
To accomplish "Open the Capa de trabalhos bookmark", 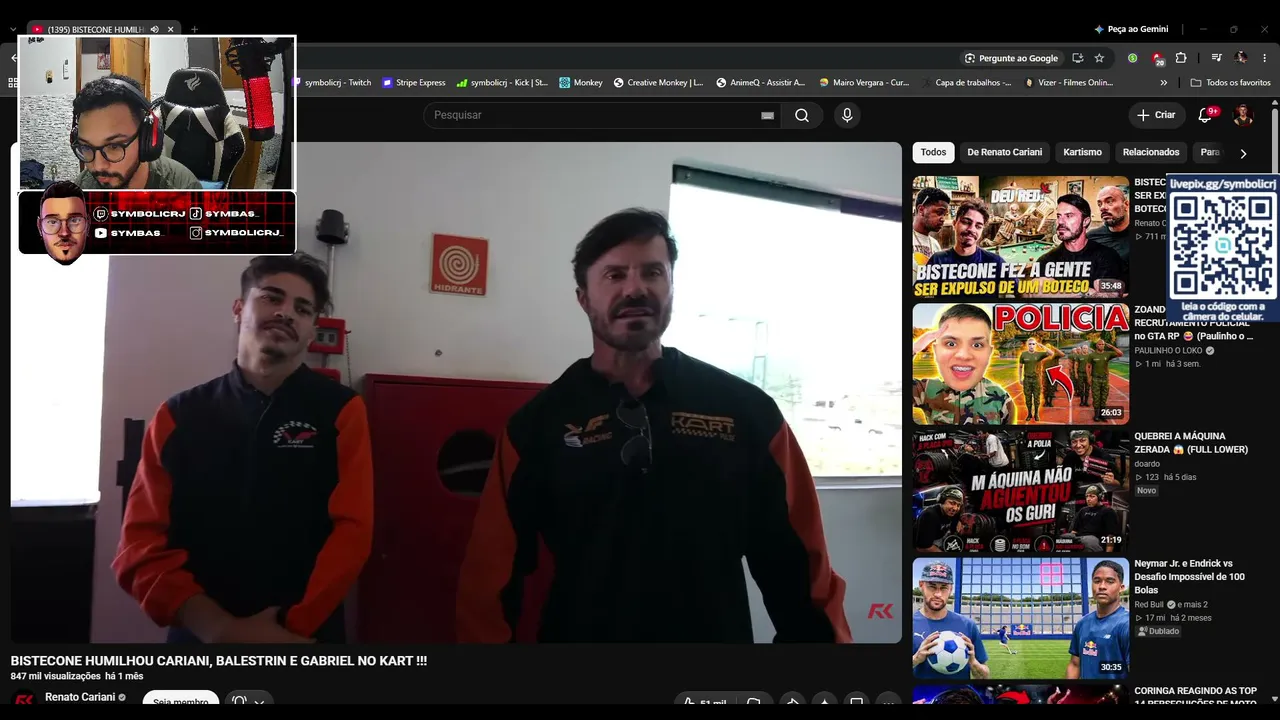I will (968, 83).
